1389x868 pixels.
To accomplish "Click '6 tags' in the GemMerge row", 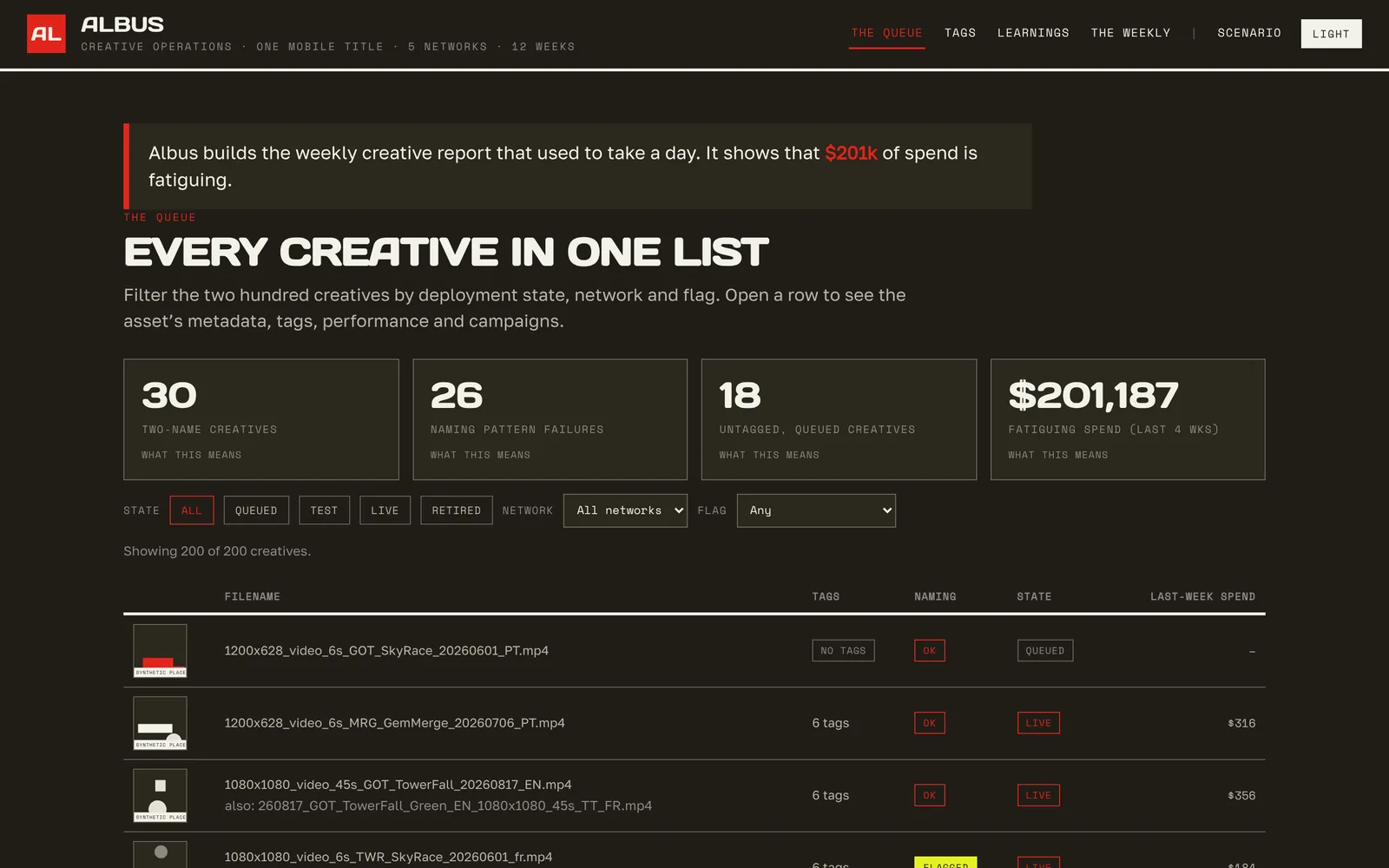I will pyautogui.click(x=831, y=723).
